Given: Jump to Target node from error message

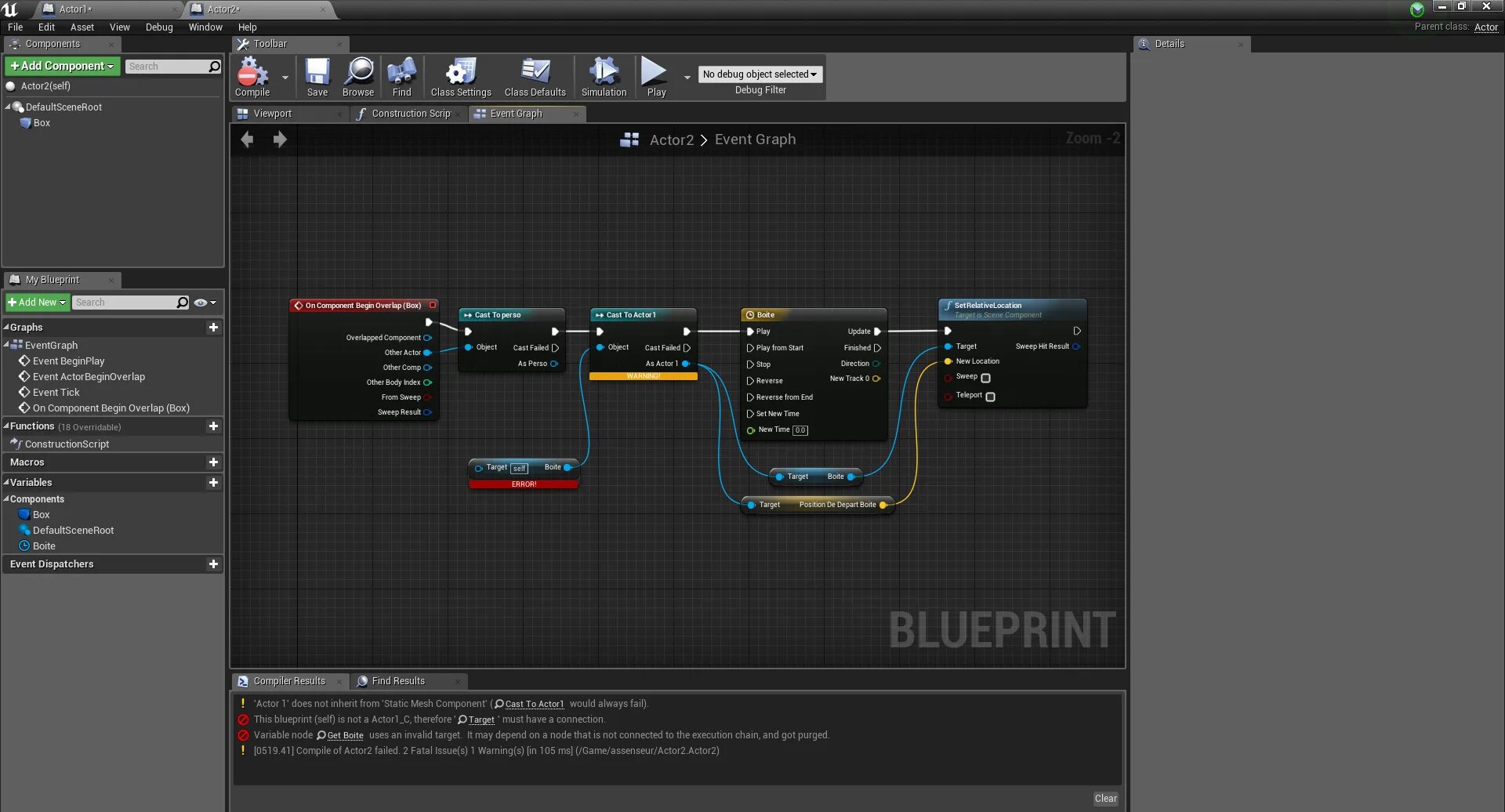Looking at the screenshot, I should [481, 720].
